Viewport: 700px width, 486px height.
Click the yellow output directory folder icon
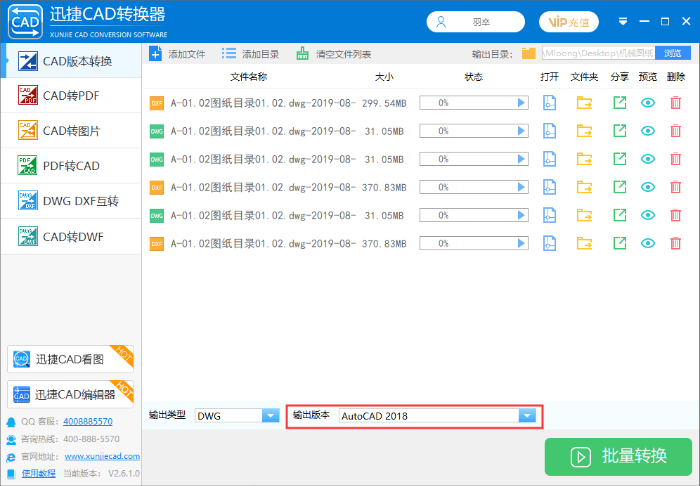(x=529, y=54)
